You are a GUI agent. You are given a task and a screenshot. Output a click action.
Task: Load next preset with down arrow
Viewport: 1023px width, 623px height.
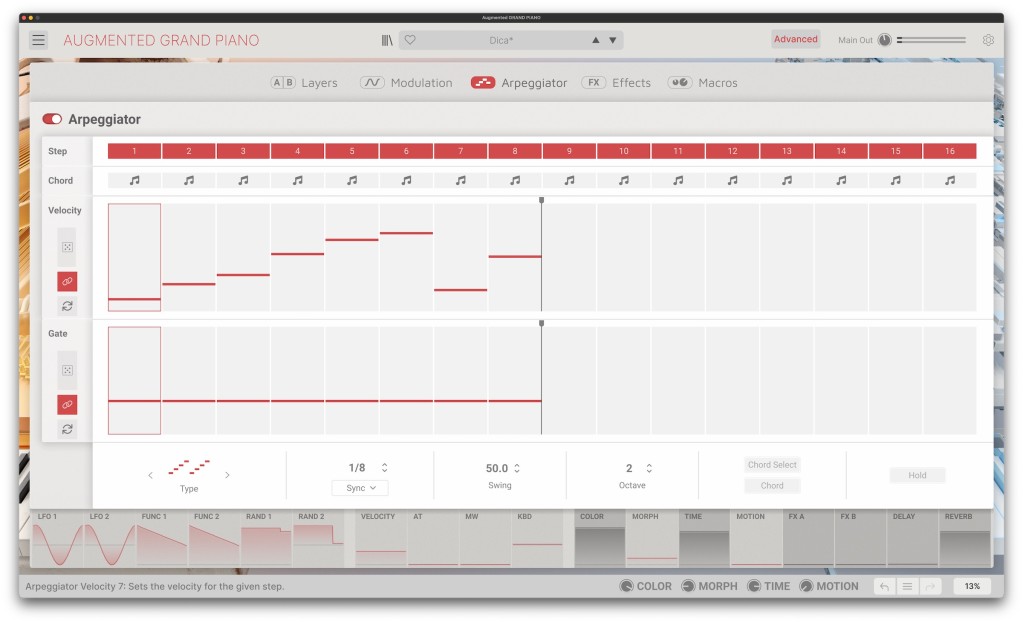coord(614,40)
